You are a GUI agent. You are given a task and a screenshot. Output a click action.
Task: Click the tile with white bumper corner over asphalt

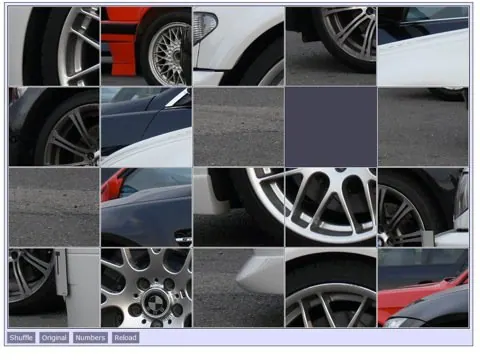coord(239,287)
